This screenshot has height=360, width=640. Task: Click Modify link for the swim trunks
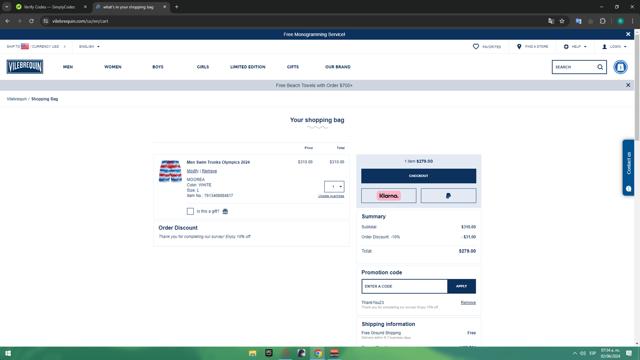[192, 171]
